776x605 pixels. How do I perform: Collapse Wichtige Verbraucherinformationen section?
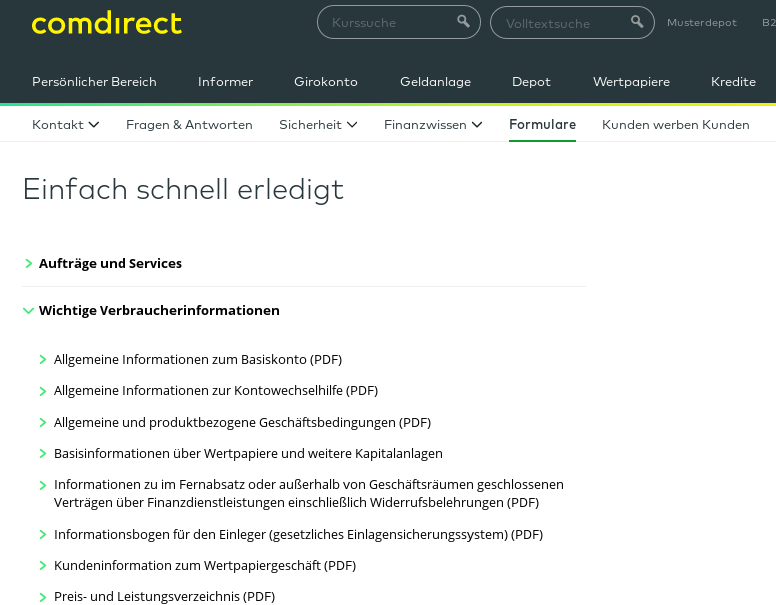158,311
